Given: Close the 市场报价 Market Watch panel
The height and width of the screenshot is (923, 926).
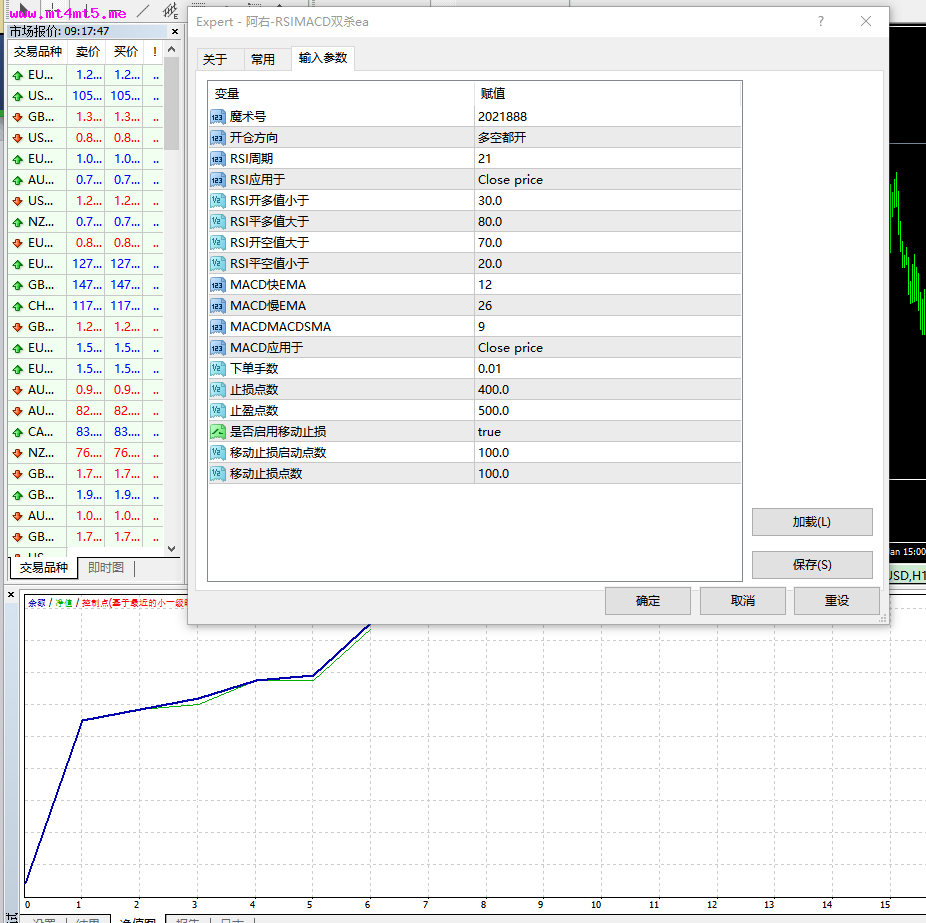Looking at the screenshot, I should coord(175,31).
